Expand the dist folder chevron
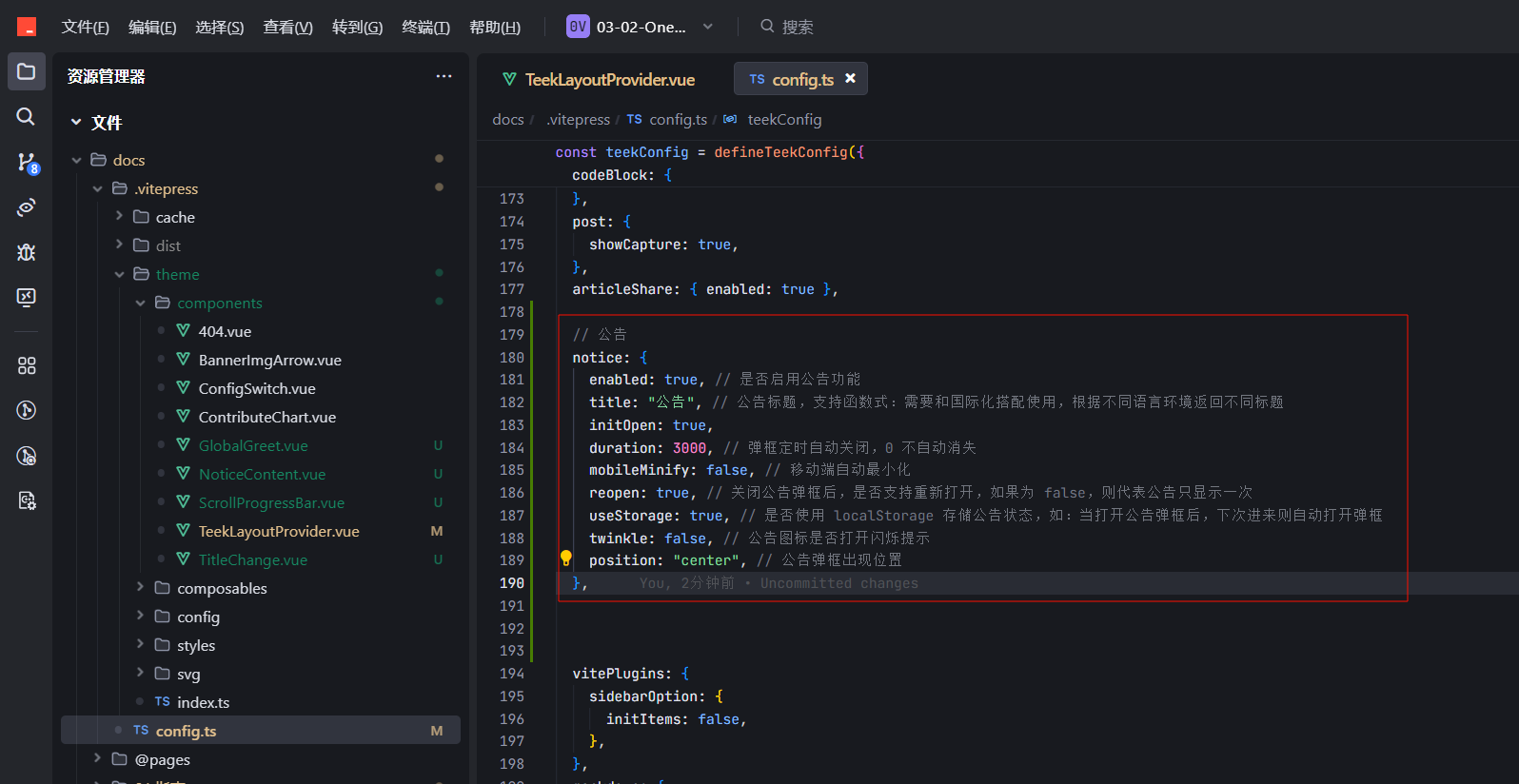Viewport: 1519px width, 784px height. pyautogui.click(x=119, y=245)
